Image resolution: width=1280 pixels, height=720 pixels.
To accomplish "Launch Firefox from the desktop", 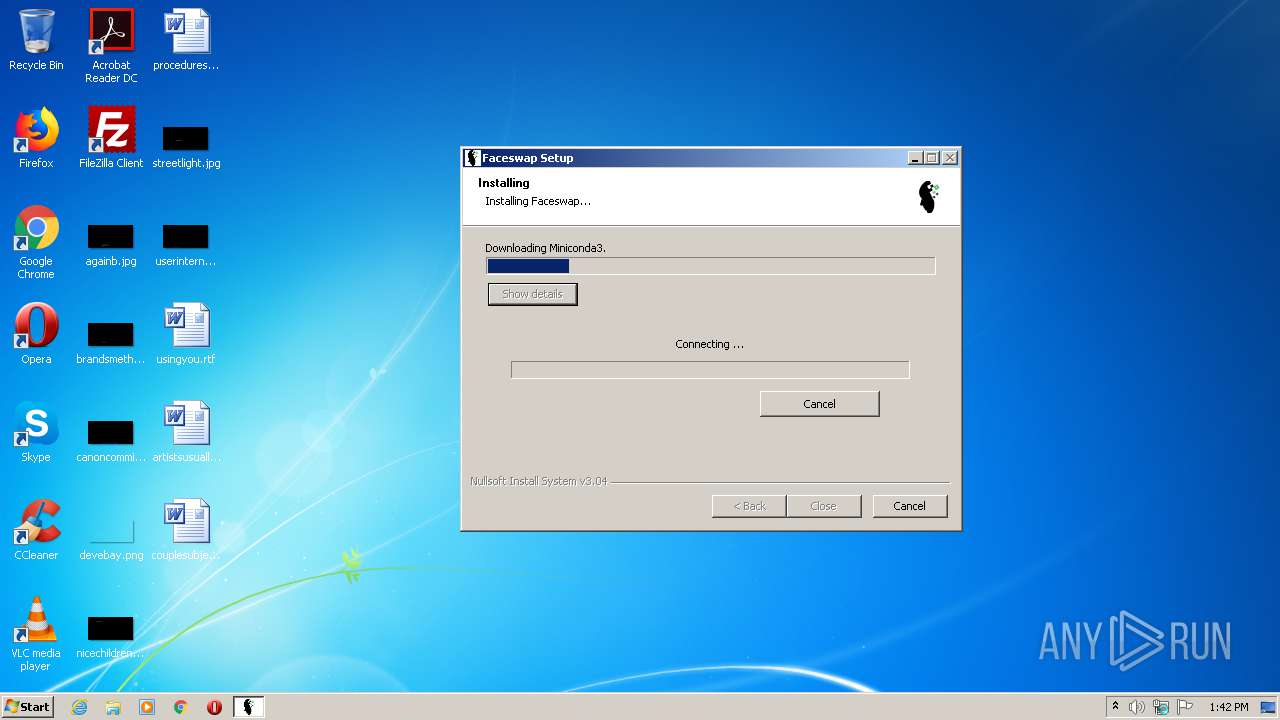I will coord(36,138).
